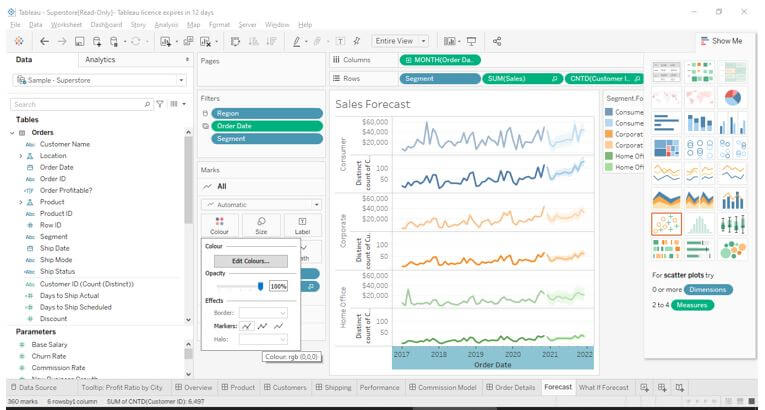
Task: Open the Colour marks card
Action: click(x=219, y=226)
